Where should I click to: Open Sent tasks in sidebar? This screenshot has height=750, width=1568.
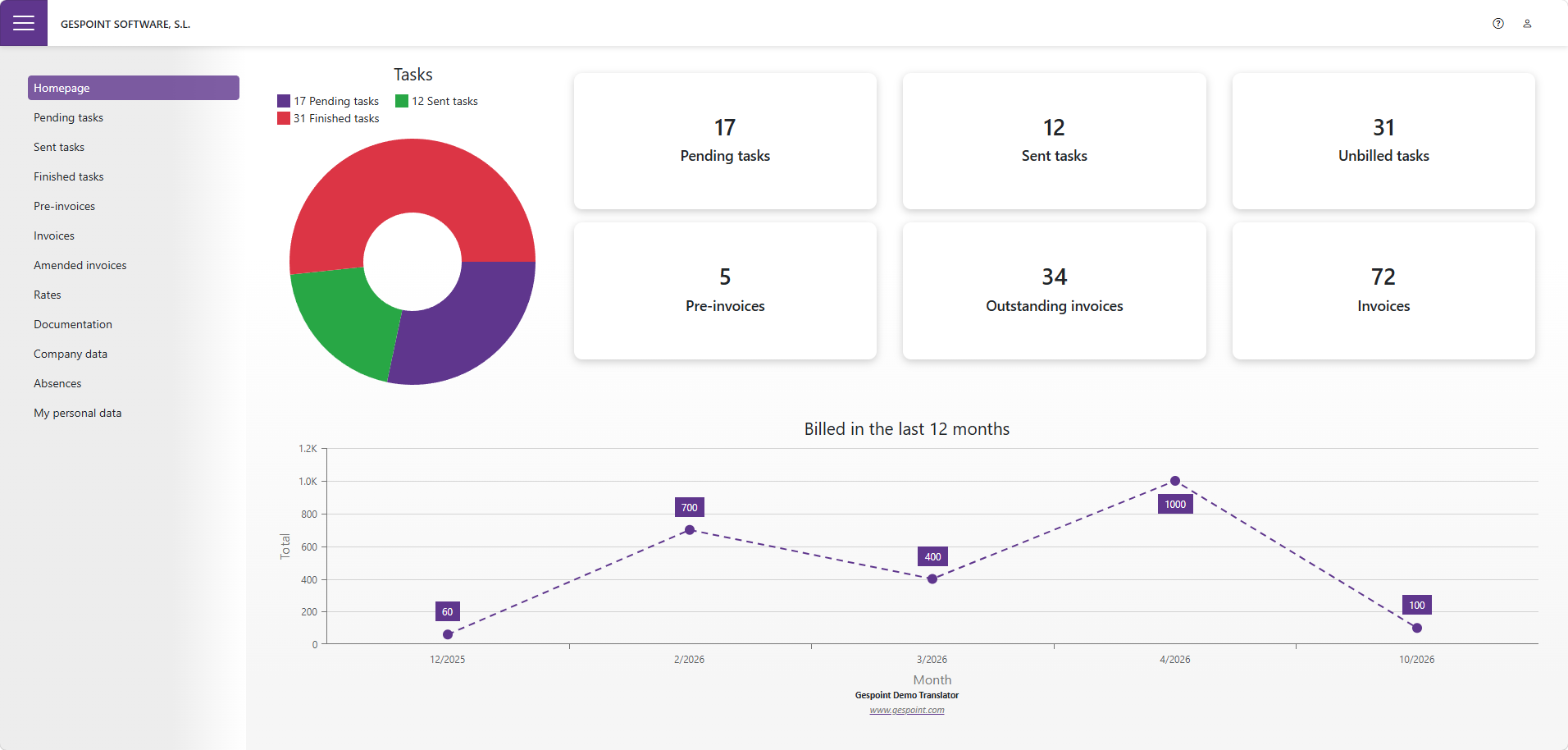click(134, 147)
